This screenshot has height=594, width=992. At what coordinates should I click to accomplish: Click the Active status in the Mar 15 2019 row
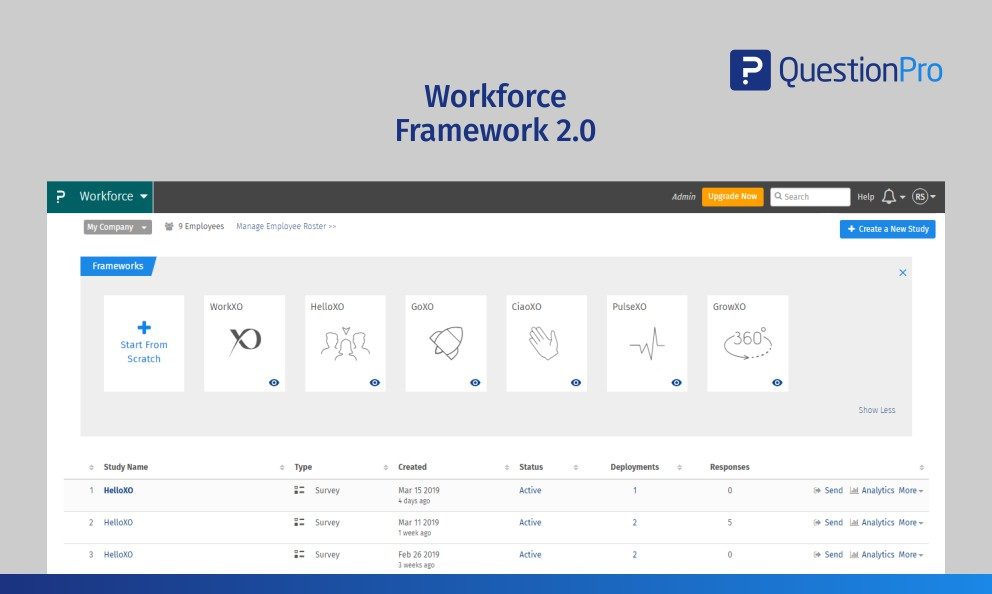[530, 490]
